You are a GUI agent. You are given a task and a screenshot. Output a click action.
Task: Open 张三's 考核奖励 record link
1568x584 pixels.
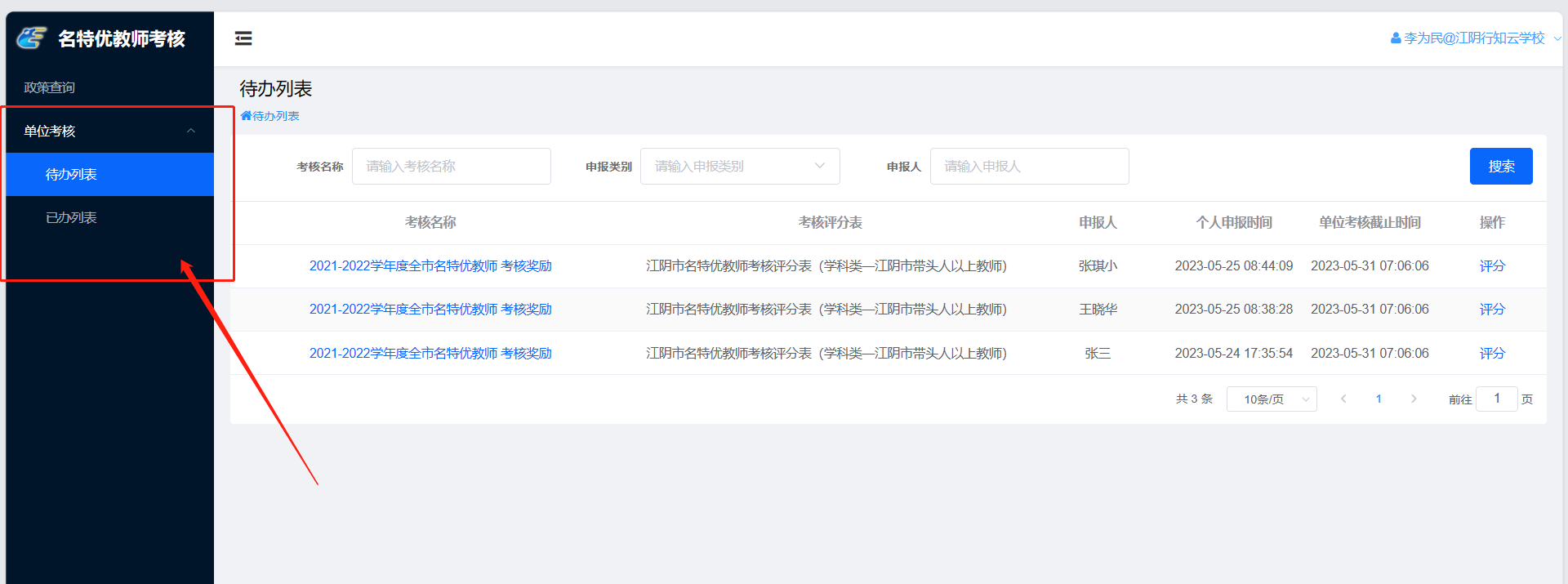click(x=430, y=354)
